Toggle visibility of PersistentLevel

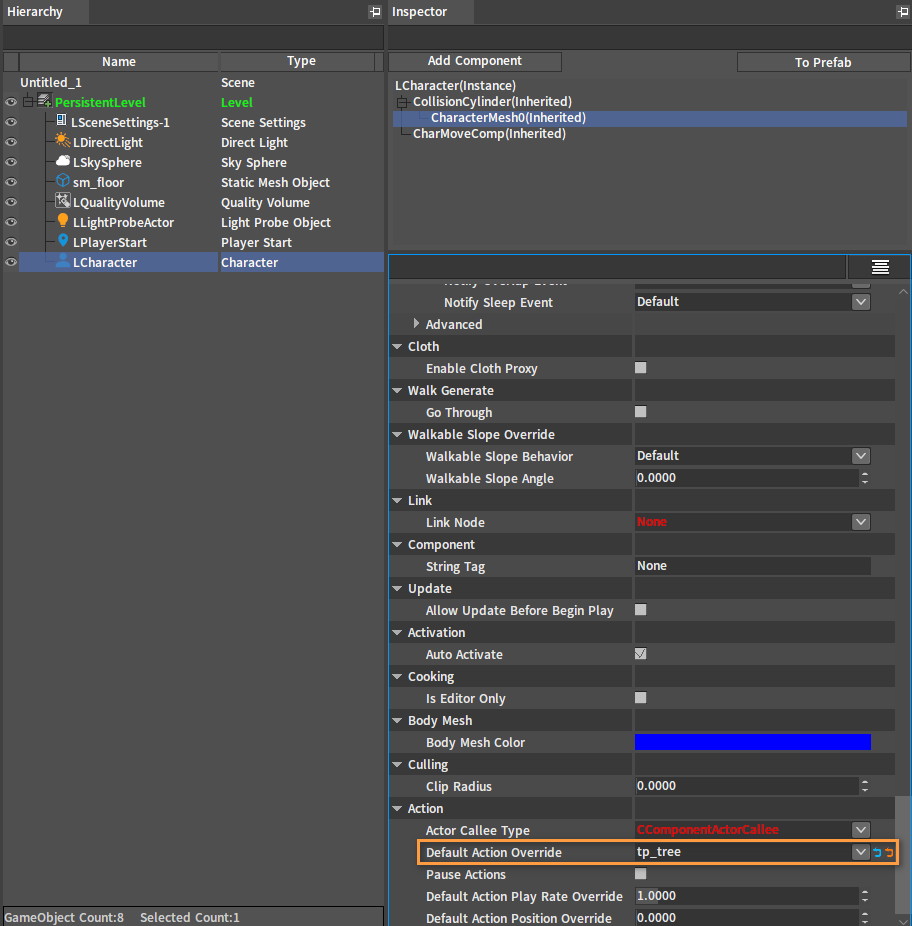(11, 102)
